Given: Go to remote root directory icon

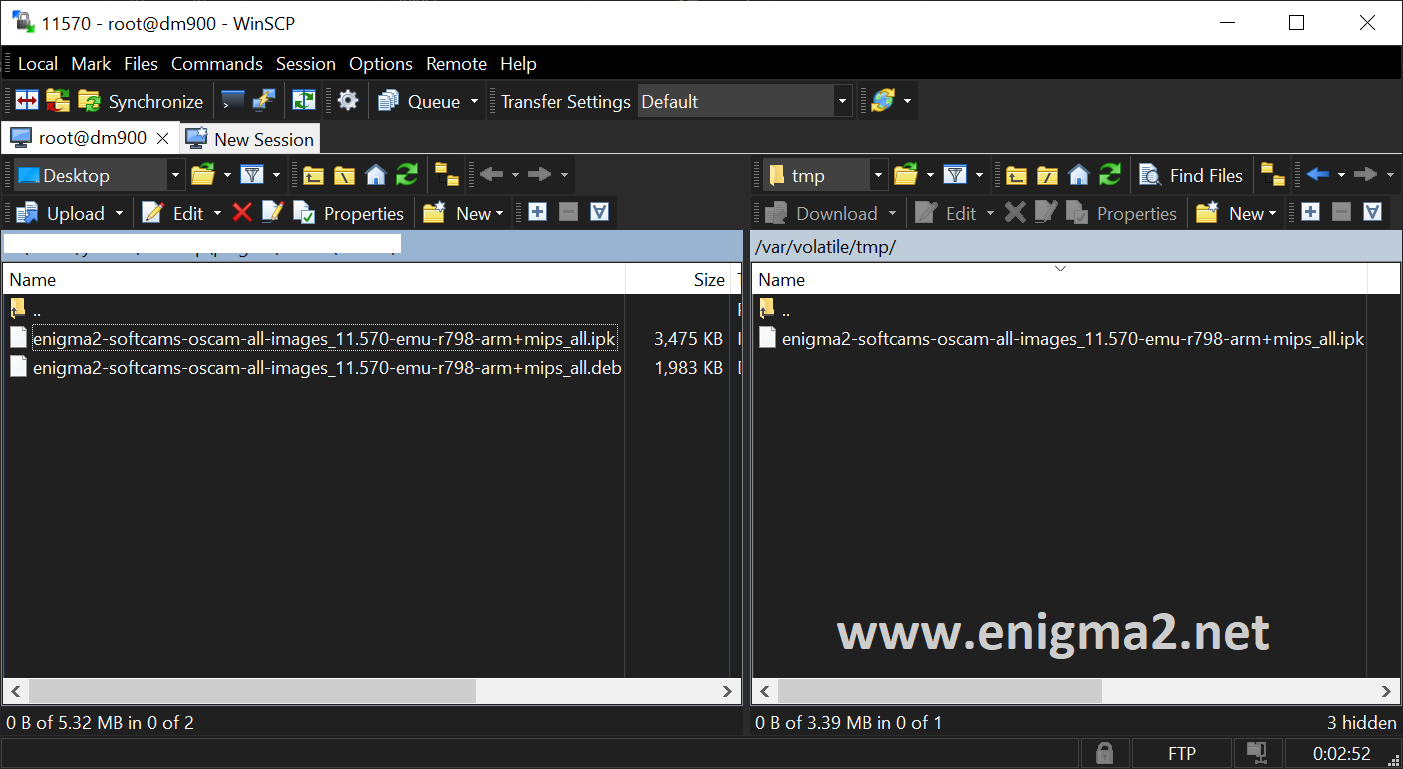Looking at the screenshot, I should pos(1047,175).
